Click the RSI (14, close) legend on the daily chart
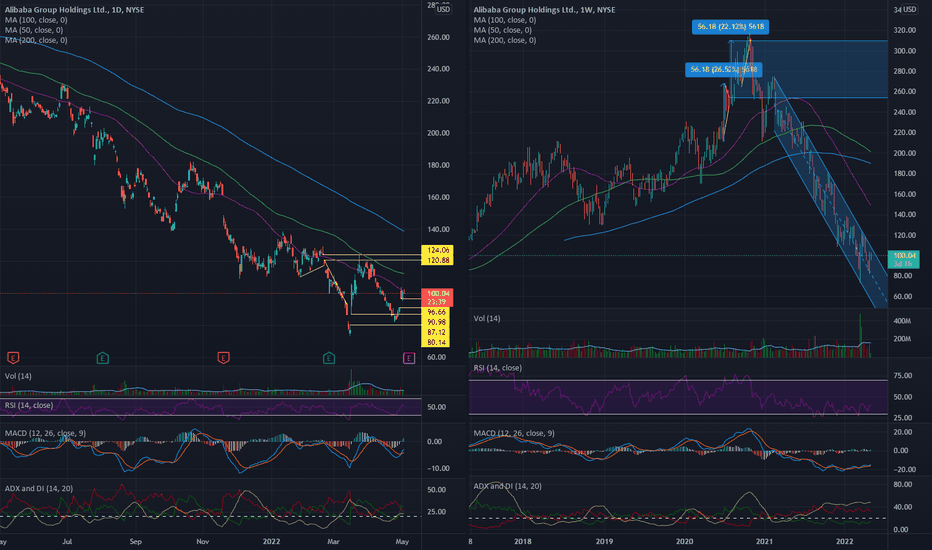The image size is (932, 550). pyautogui.click(x=29, y=405)
